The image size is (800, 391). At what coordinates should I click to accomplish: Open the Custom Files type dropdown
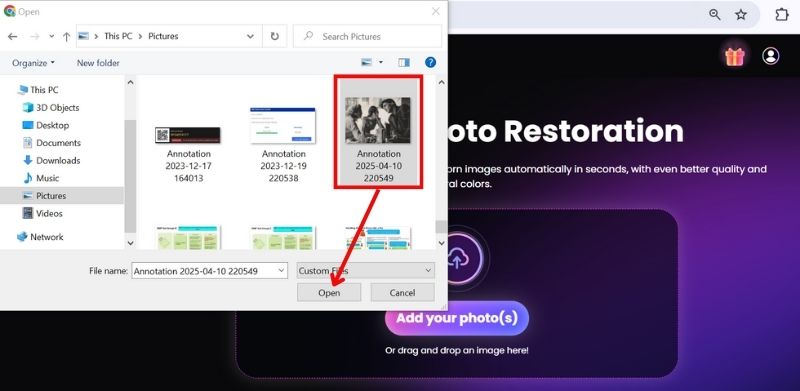pos(365,271)
